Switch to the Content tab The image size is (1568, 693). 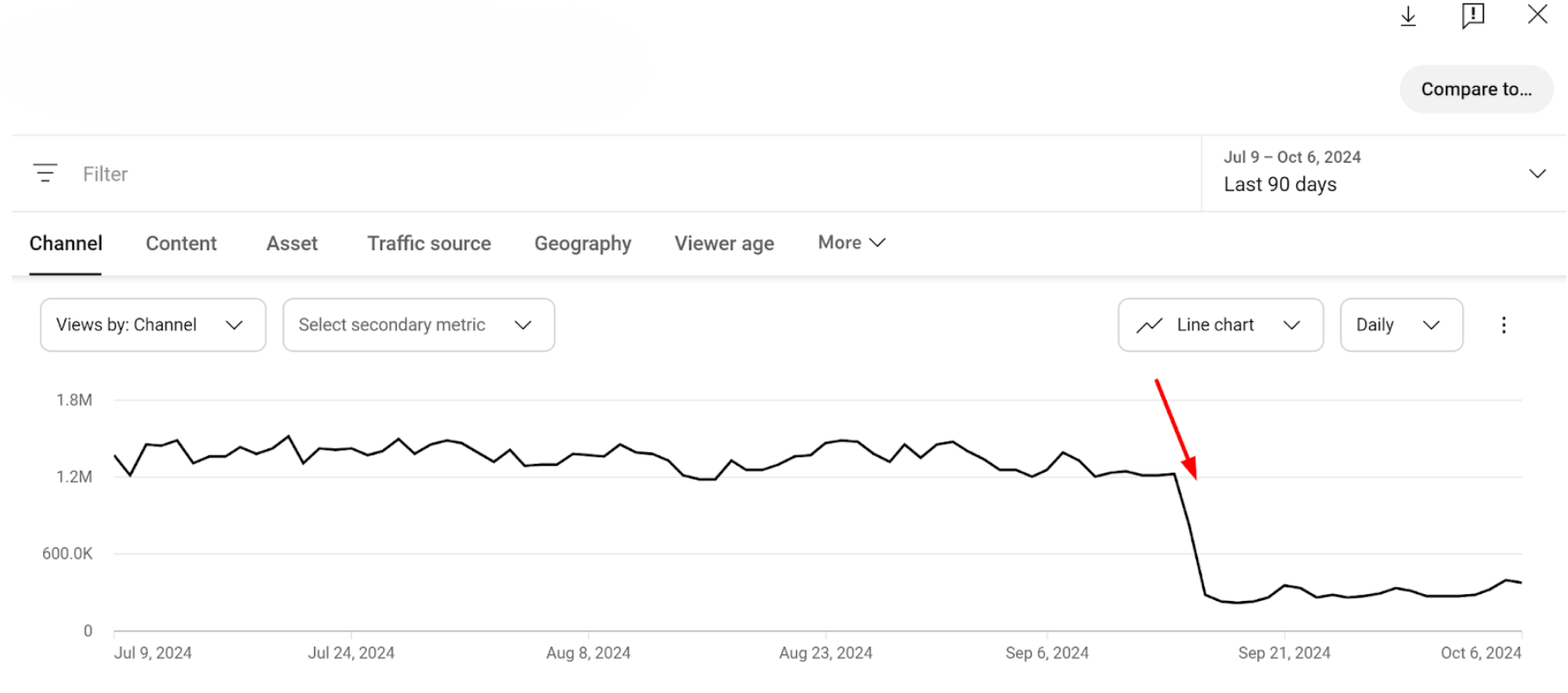click(x=181, y=244)
